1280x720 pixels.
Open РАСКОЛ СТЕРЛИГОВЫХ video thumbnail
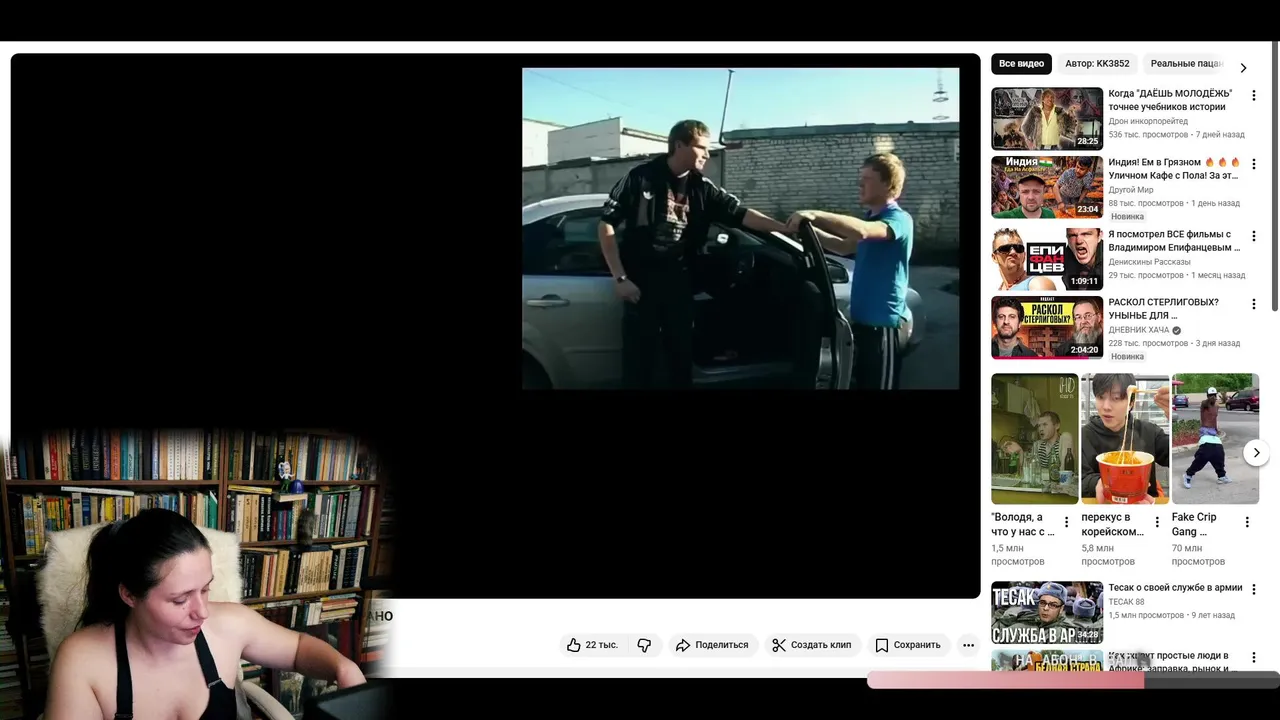tap(1047, 327)
